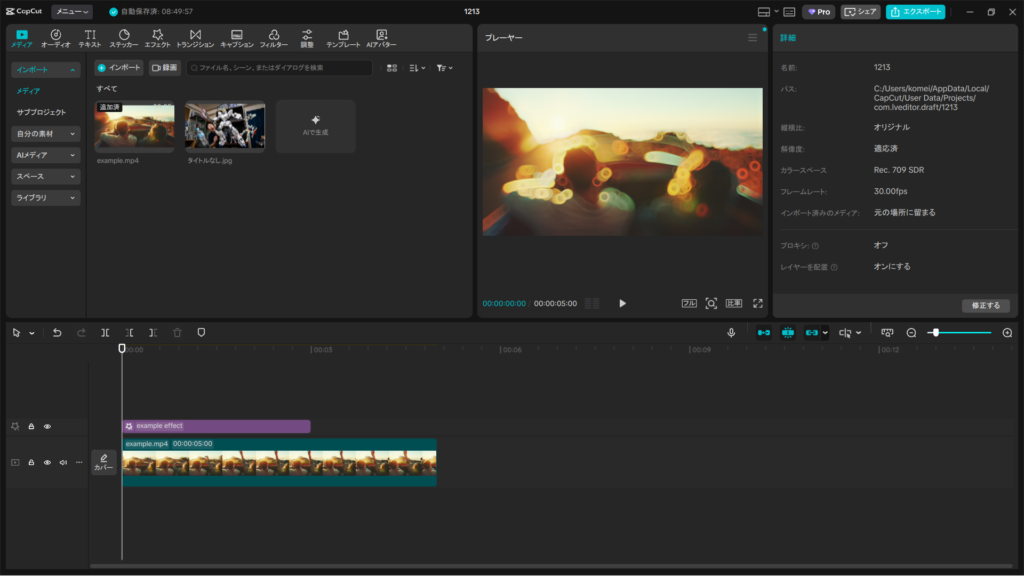
Task: Open the フィルター tab
Action: 273,39
